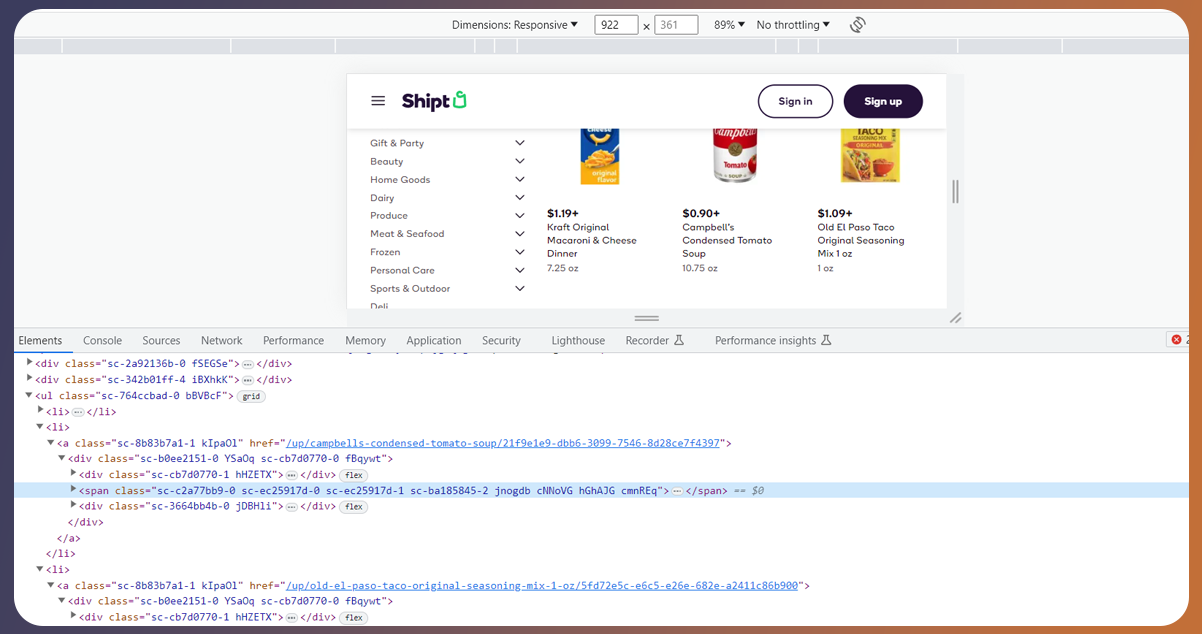1202x634 pixels.
Task: Switch to the Console tab
Action: tap(102, 340)
